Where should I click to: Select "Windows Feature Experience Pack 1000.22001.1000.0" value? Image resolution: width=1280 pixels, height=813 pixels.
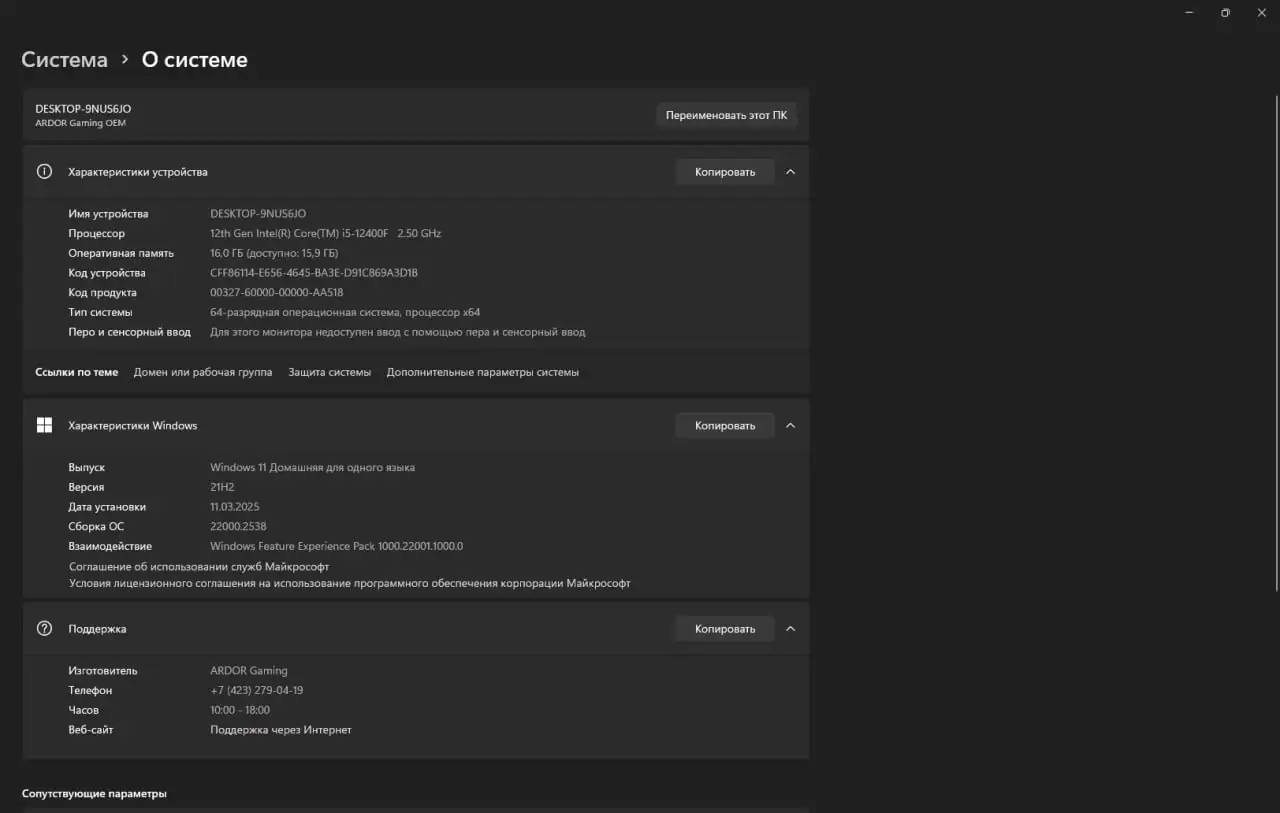pos(337,546)
